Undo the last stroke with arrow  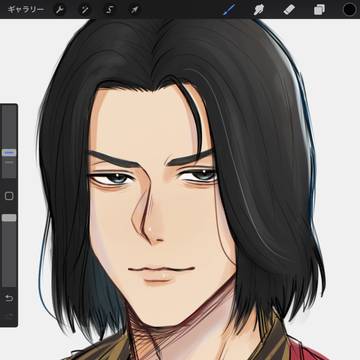pos(9,298)
